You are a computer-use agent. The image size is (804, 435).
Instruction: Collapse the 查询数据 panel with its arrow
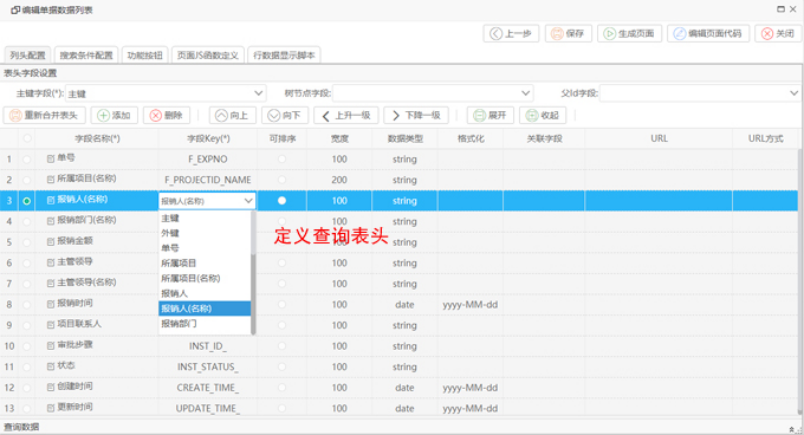[x=793, y=428]
